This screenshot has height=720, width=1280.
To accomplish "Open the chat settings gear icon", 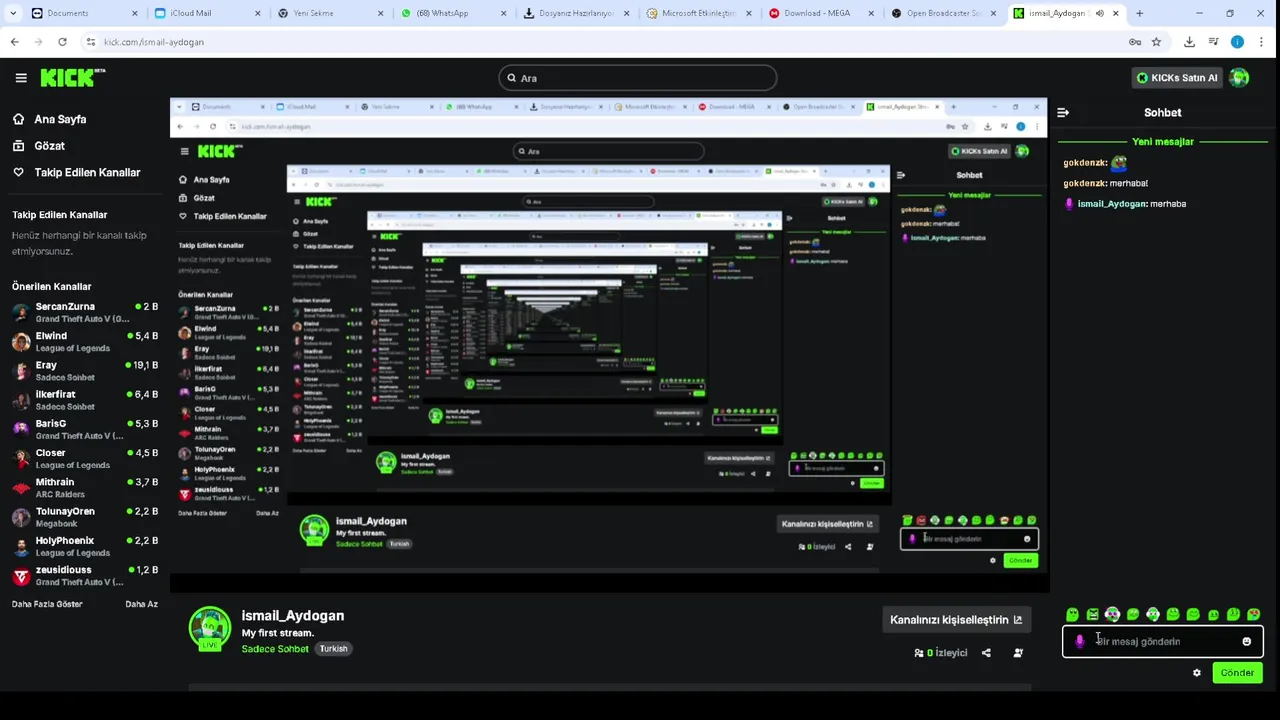I will tap(1197, 673).
